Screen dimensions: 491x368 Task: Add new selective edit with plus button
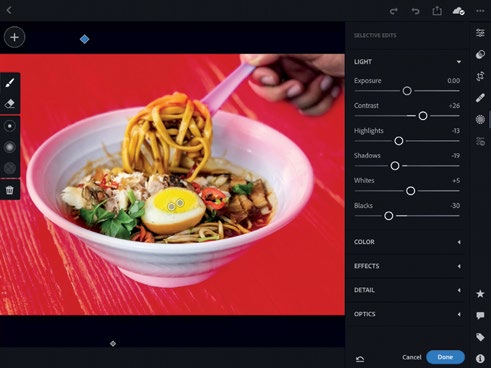14,37
